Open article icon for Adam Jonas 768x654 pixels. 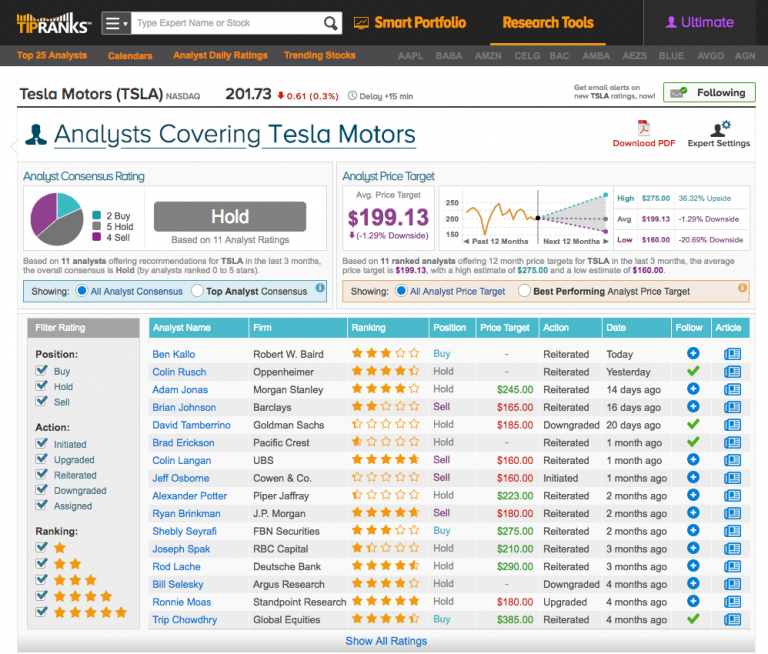[x=732, y=389]
